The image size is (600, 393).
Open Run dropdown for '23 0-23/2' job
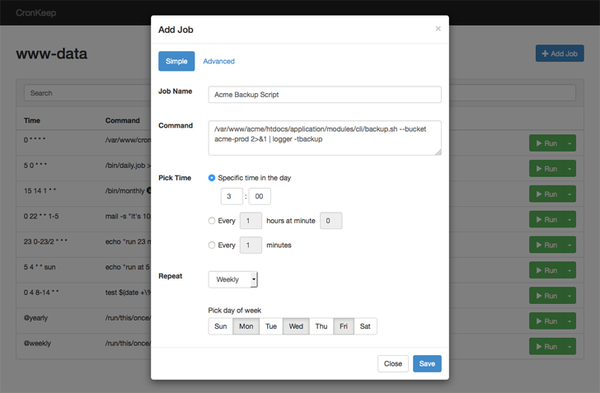coord(569,245)
